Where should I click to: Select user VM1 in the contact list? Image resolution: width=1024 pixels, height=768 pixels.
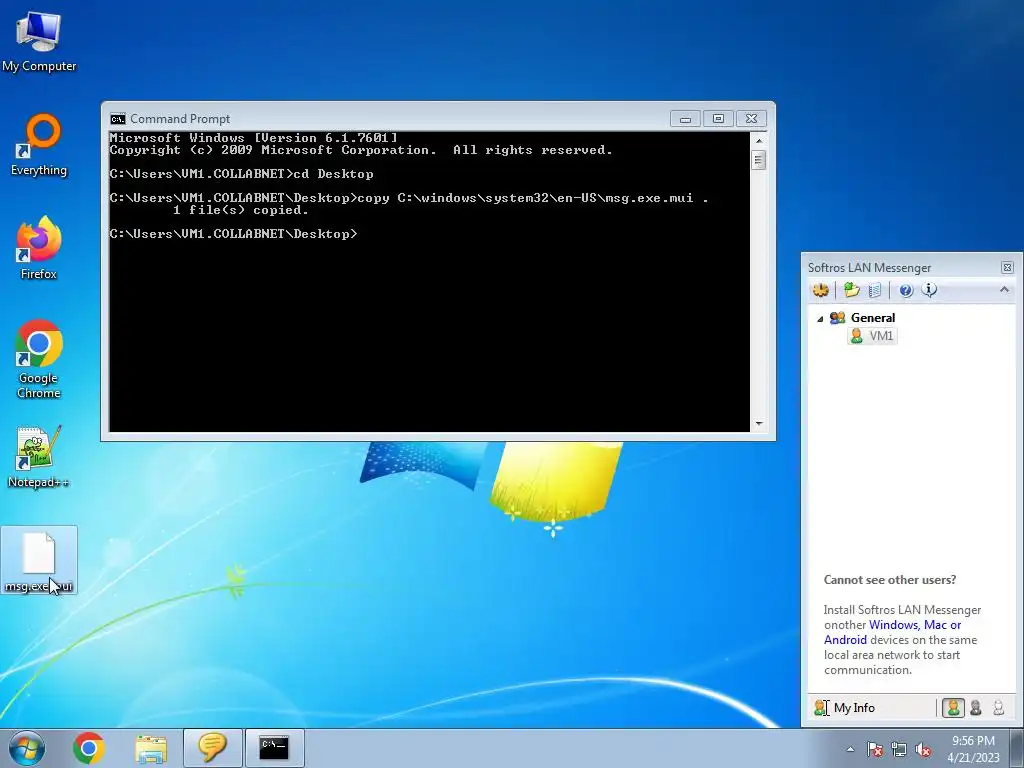click(872, 336)
